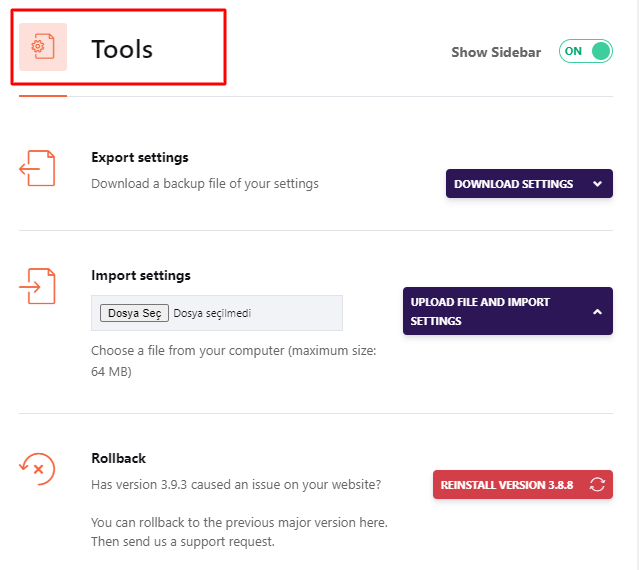Expand chevron on Download Settings button

597,184
